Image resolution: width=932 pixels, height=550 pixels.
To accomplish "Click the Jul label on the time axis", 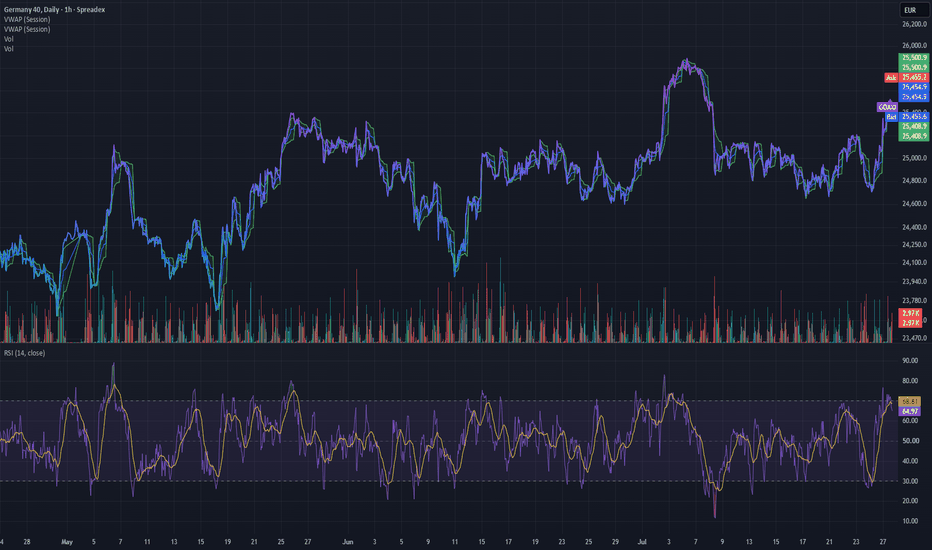I will click(x=642, y=542).
